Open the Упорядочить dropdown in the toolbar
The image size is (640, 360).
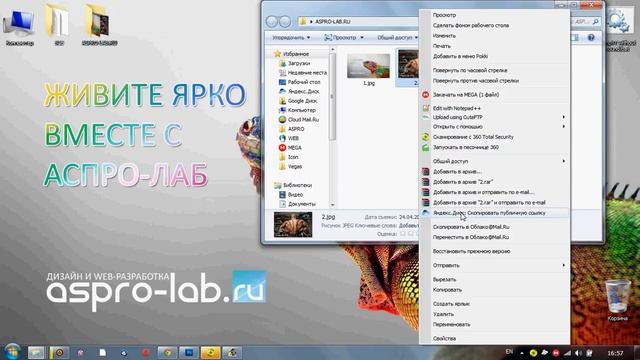(x=291, y=38)
